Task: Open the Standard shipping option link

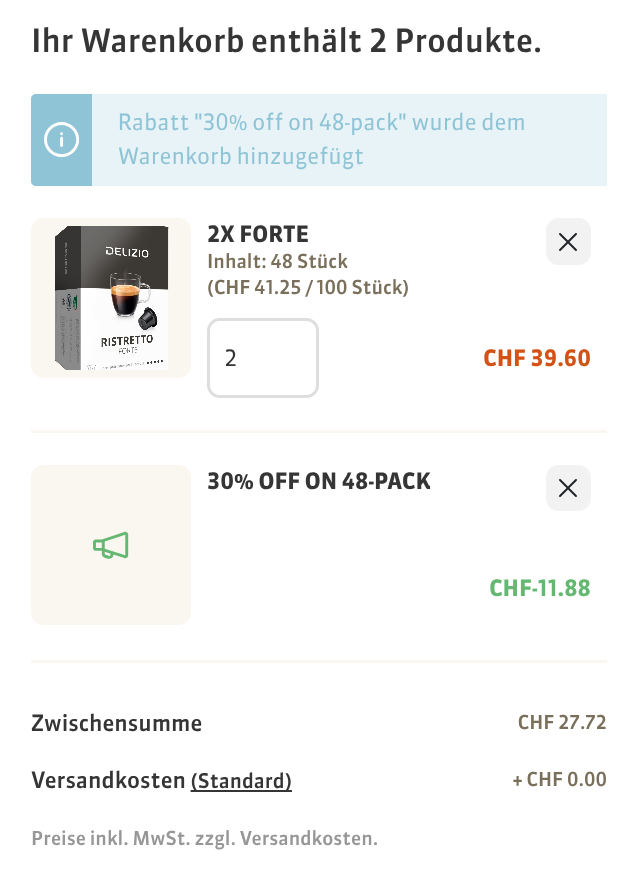Action: point(241,780)
